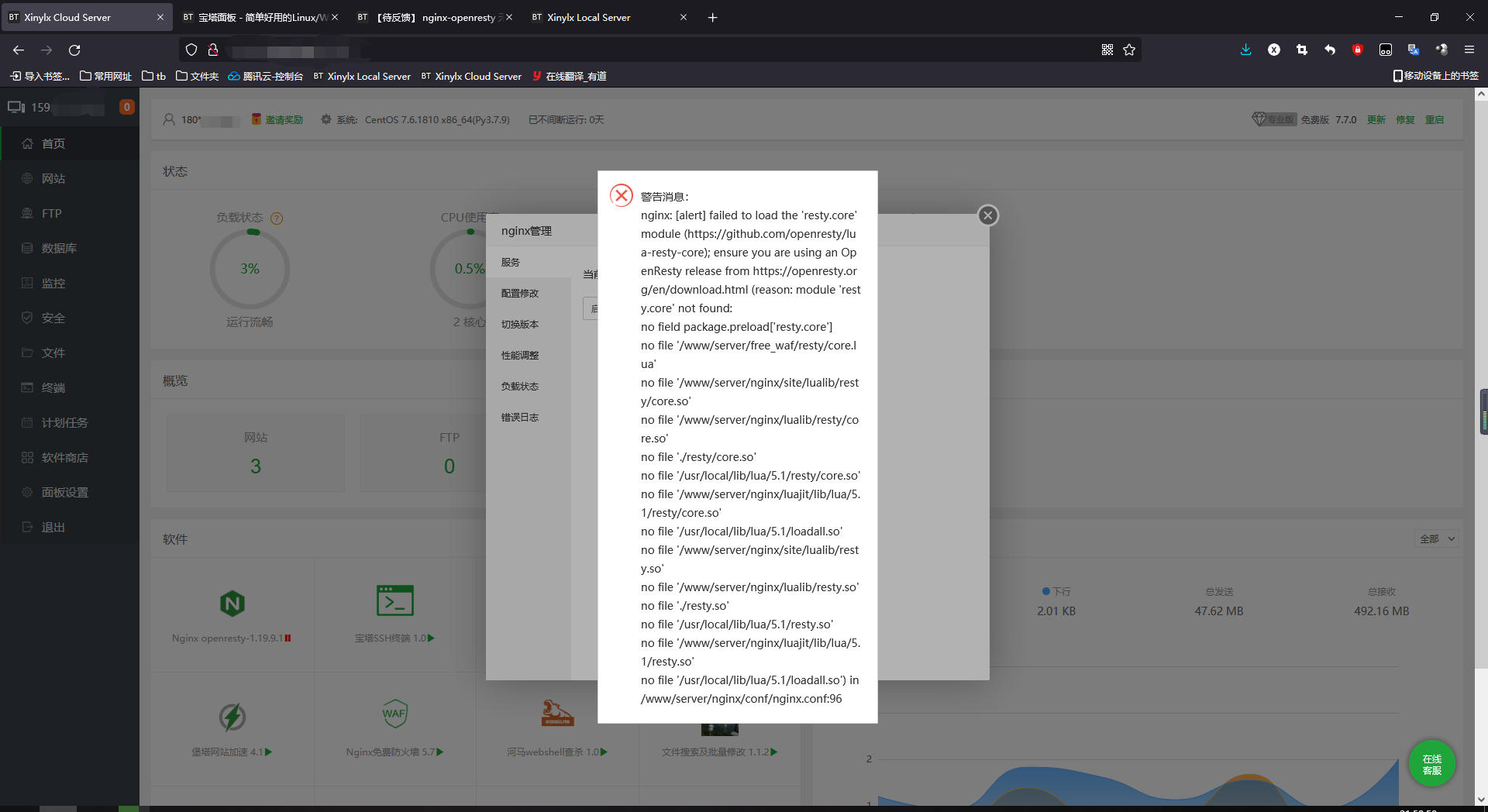The image size is (1488, 812).
Task: Close the nginx管理 dialog with X
Action: 987,215
